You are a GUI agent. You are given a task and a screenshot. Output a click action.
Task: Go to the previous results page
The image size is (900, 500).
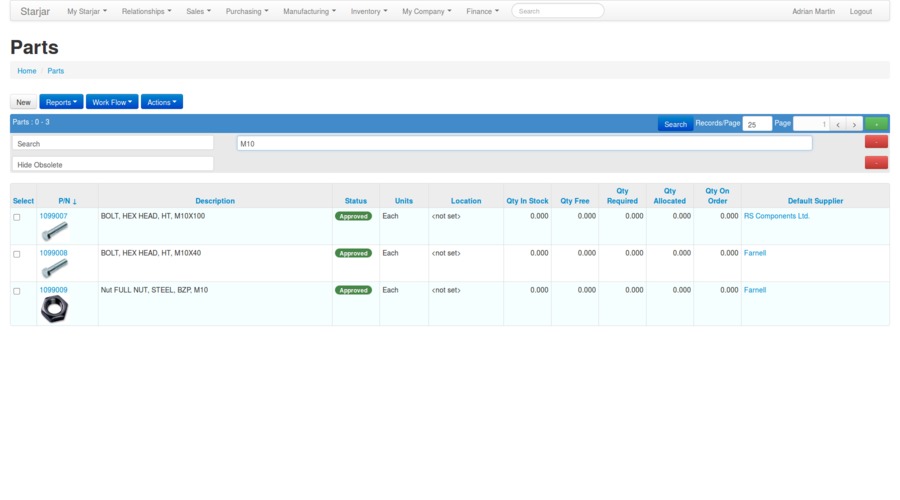click(x=838, y=124)
